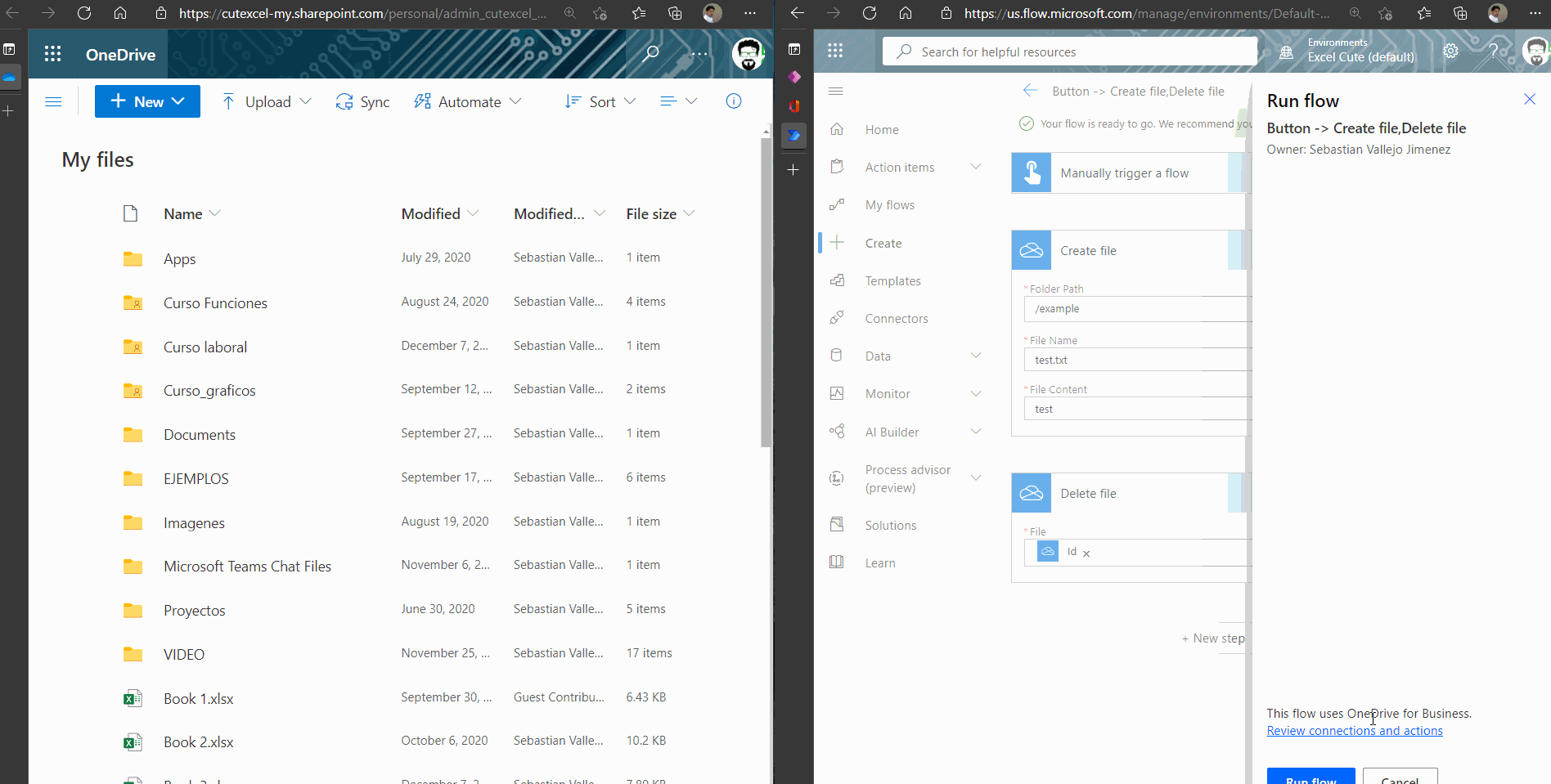The height and width of the screenshot is (784, 1551).
Task: Open the OneDrive app launcher grid
Action: (53, 54)
